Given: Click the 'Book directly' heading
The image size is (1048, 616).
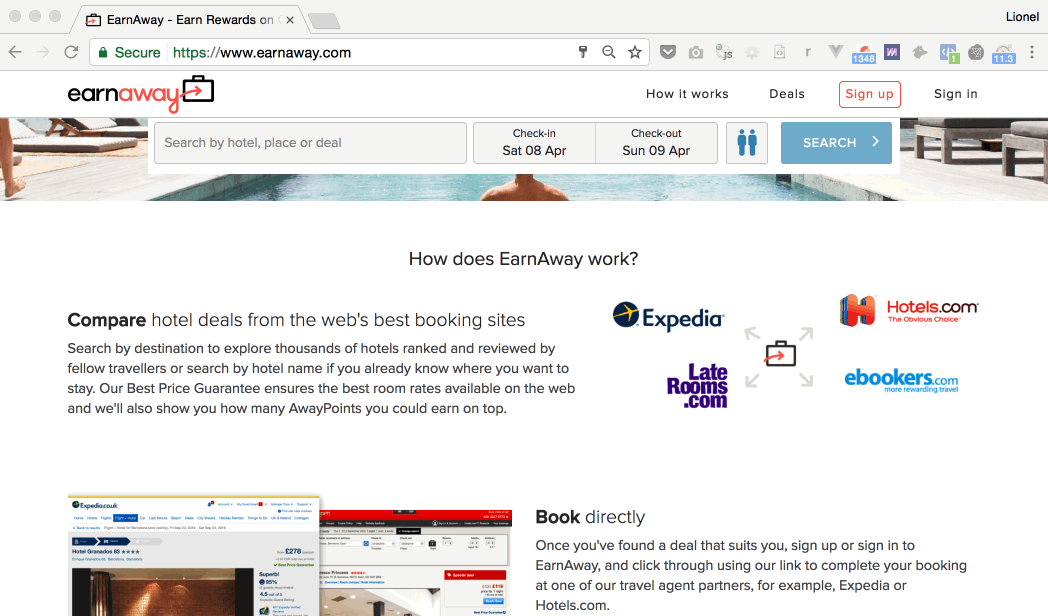Looking at the screenshot, I should [x=590, y=517].
